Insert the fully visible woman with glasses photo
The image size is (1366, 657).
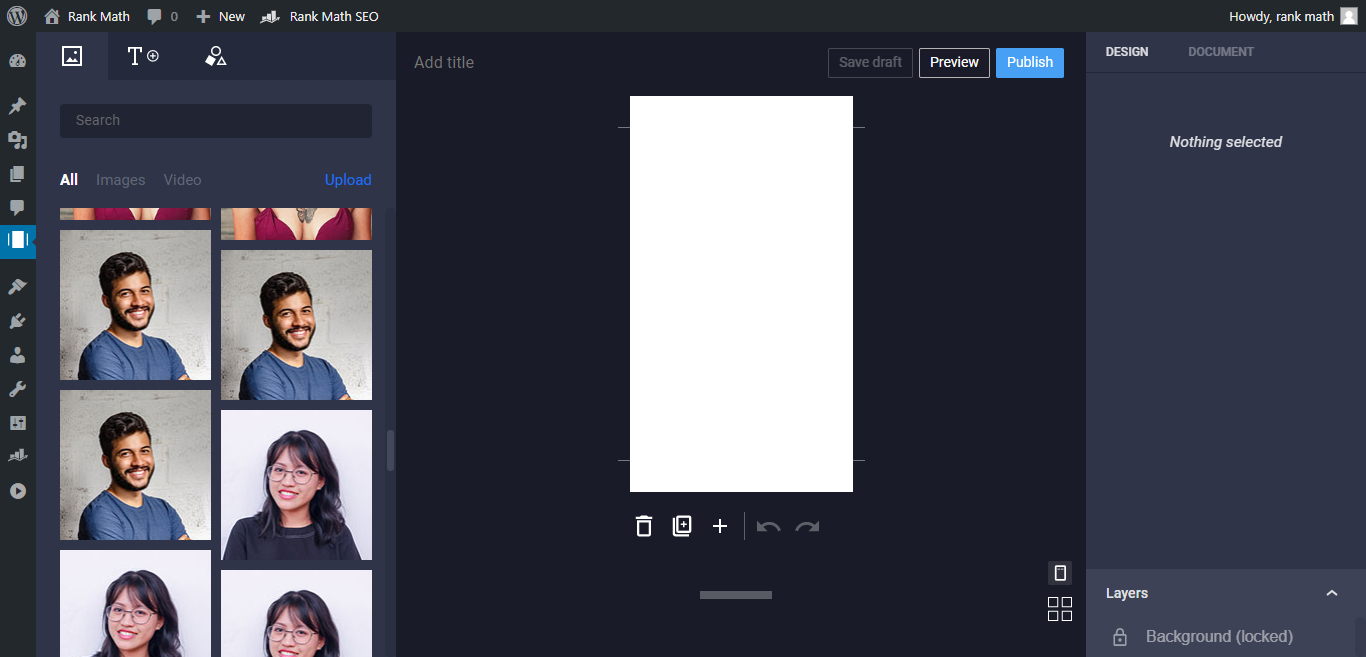click(x=296, y=485)
